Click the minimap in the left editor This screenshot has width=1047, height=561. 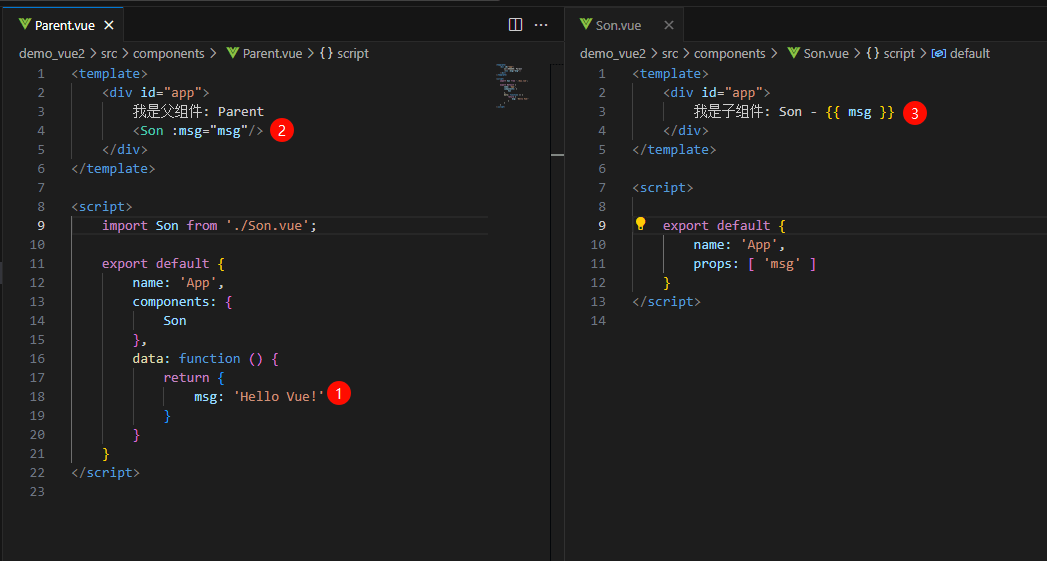click(x=513, y=85)
